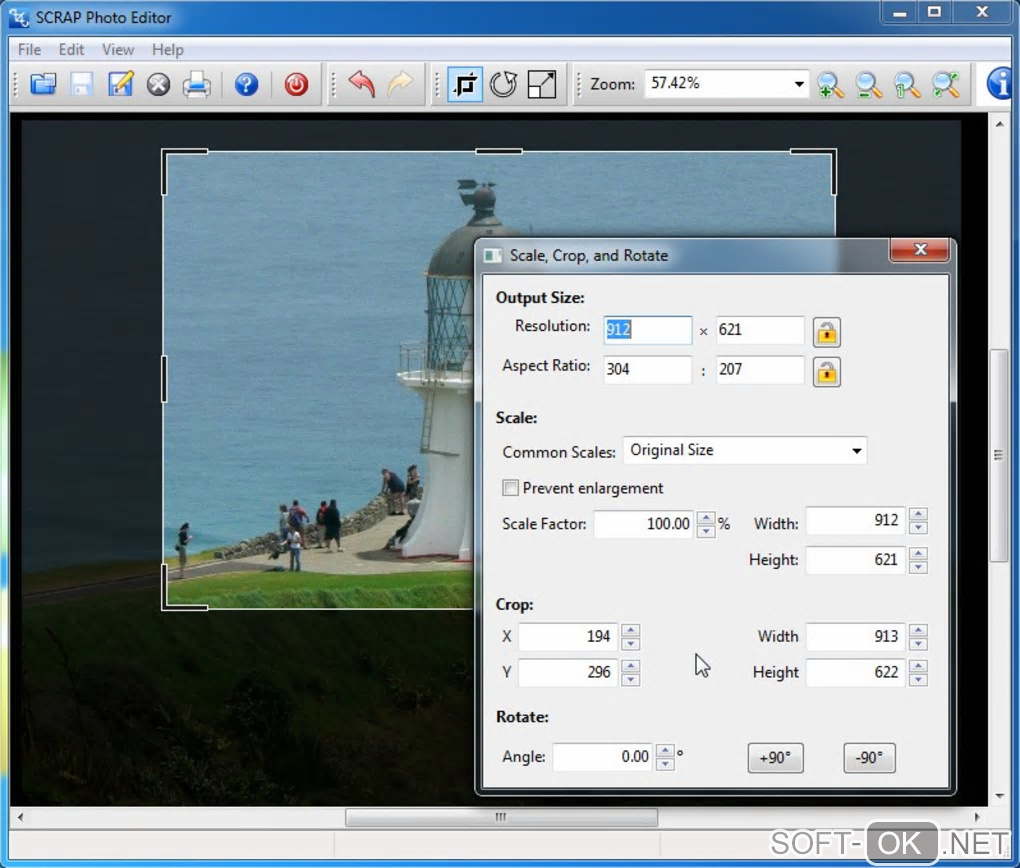
Task: Click the Open file folder icon
Action: click(x=43, y=84)
